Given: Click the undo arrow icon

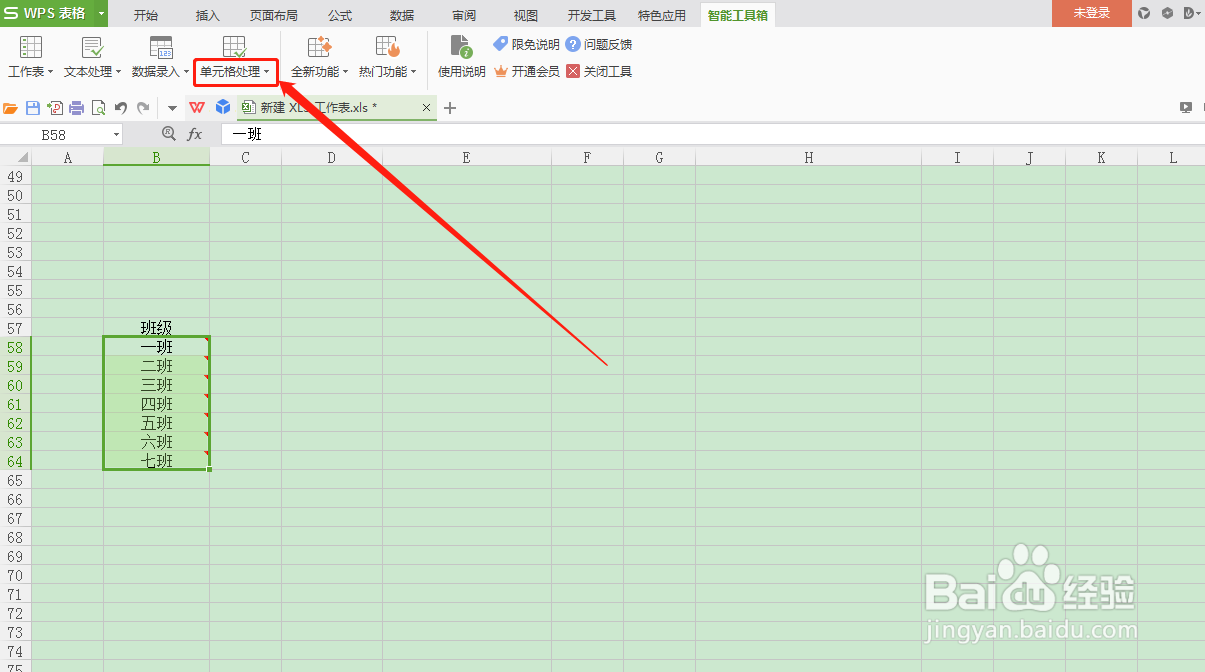Looking at the screenshot, I should [121, 108].
